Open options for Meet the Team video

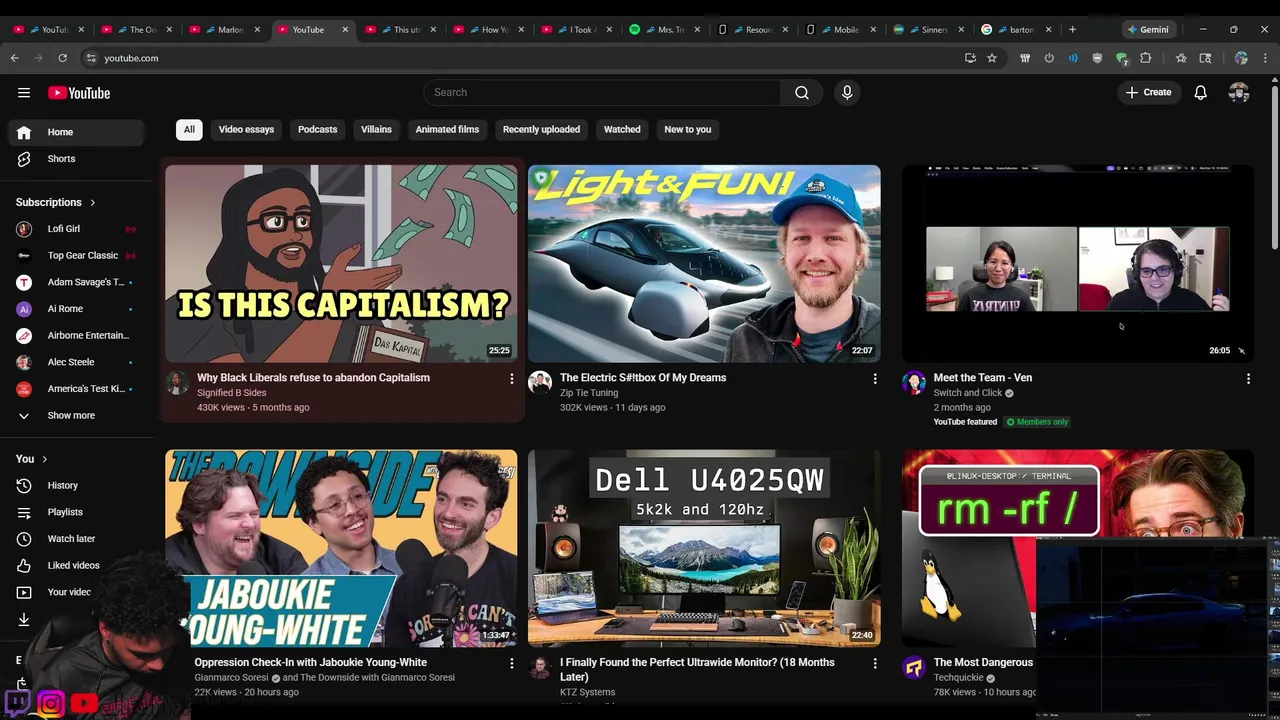coord(1248,379)
